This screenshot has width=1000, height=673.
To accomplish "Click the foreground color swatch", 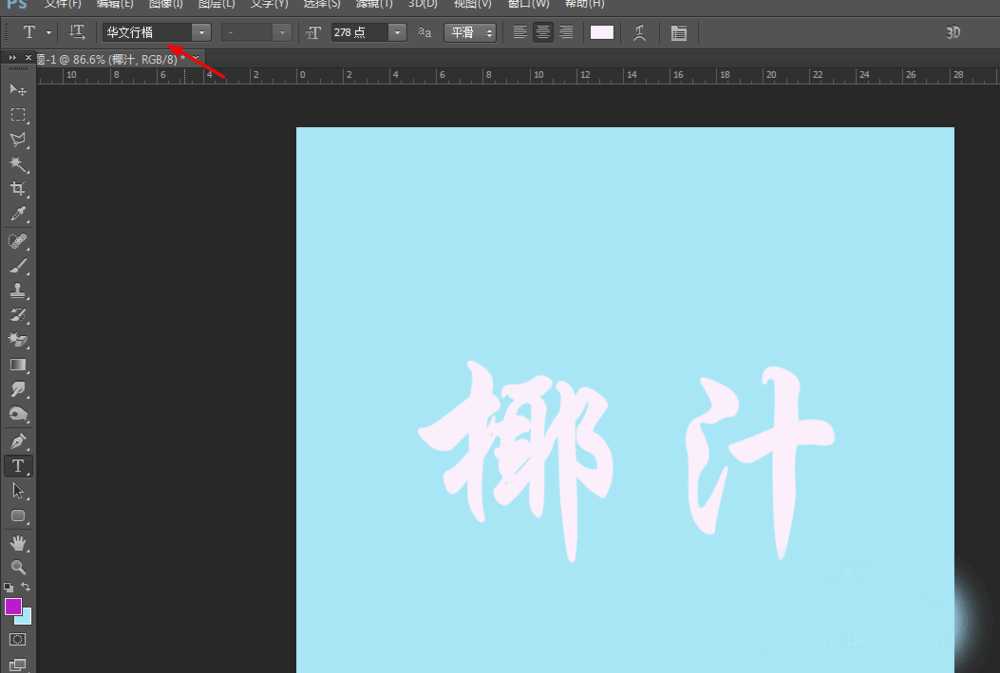I will click(12, 608).
